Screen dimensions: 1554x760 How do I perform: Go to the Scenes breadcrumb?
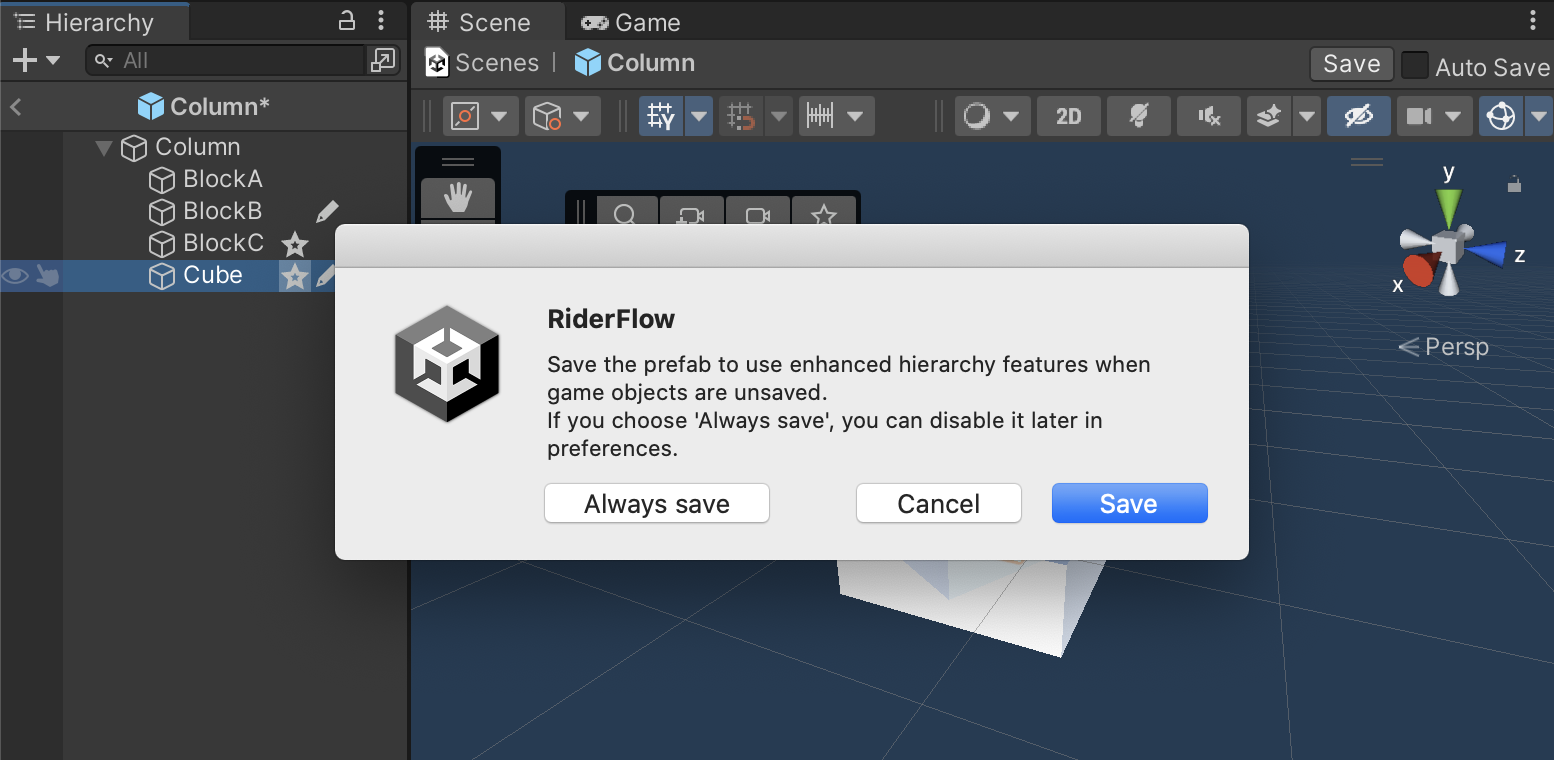tap(497, 63)
